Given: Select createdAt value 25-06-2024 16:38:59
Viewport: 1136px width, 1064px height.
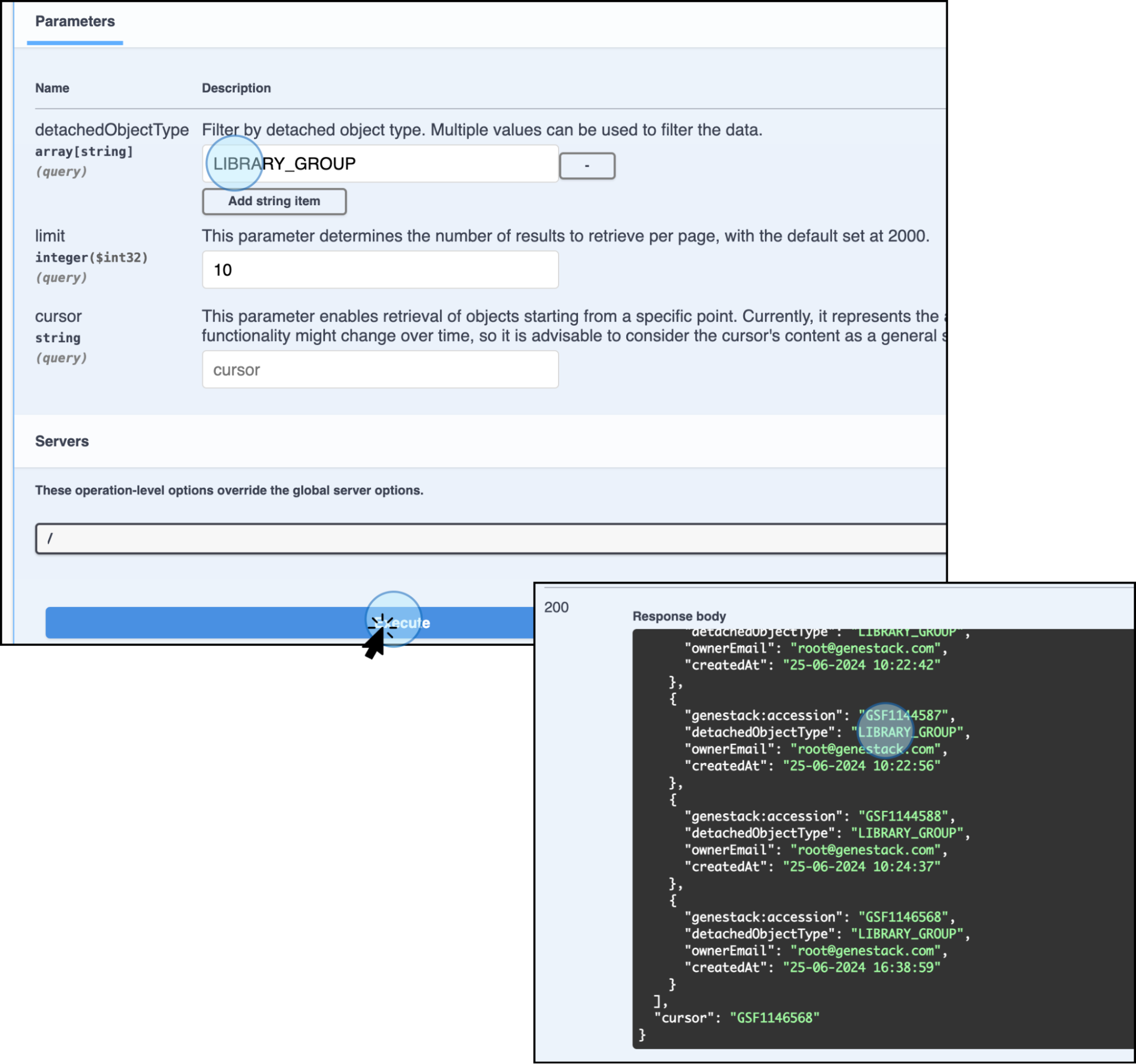Looking at the screenshot, I should [861, 967].
